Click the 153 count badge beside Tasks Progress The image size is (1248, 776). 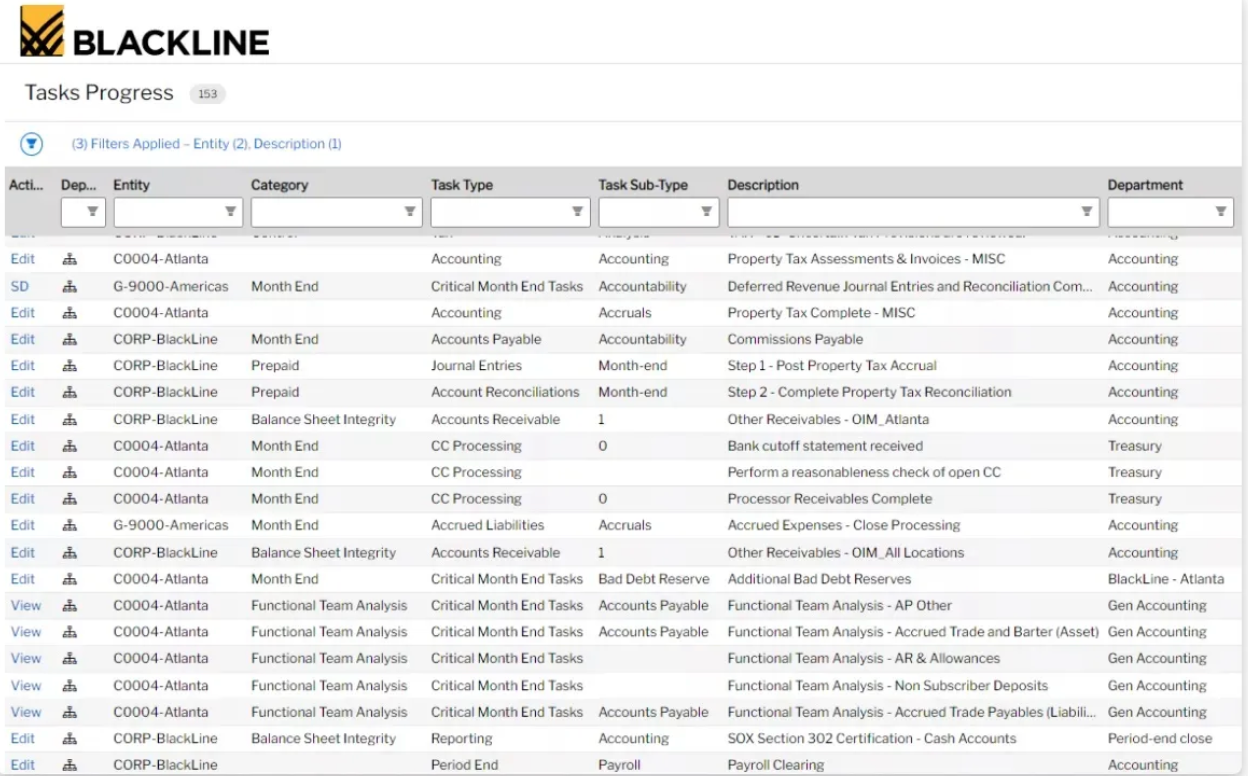(x=208, y=94)
